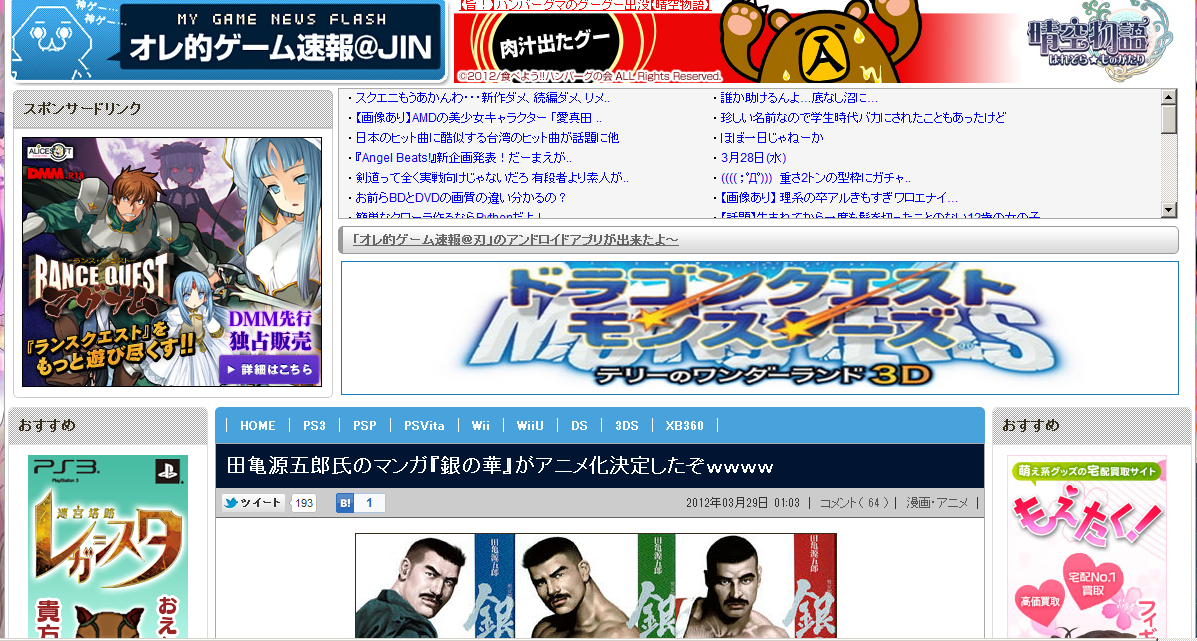The image size is (1197, 641).
Task: Select PS3 category in navigation bar
Action: click(x=315, y=426)
